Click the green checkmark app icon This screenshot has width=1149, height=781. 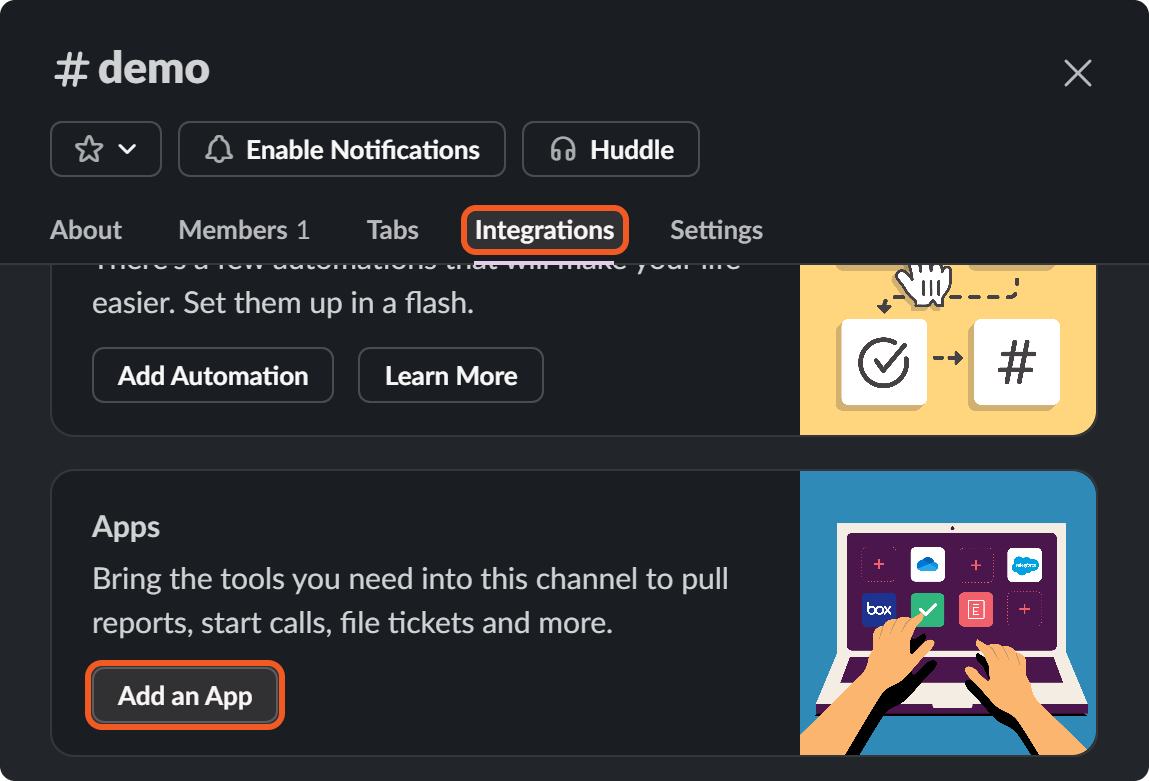pos(928,609)
